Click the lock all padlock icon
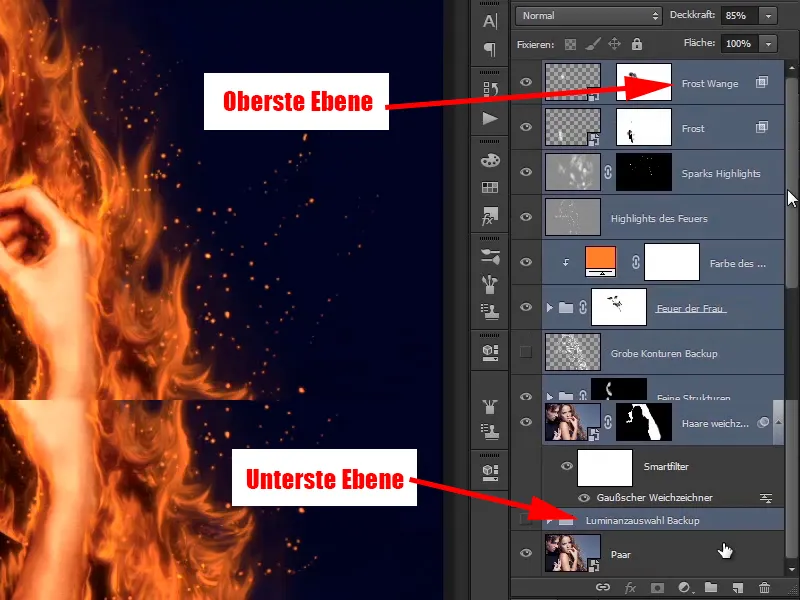 pyautogui.click(x=637, y=44)
